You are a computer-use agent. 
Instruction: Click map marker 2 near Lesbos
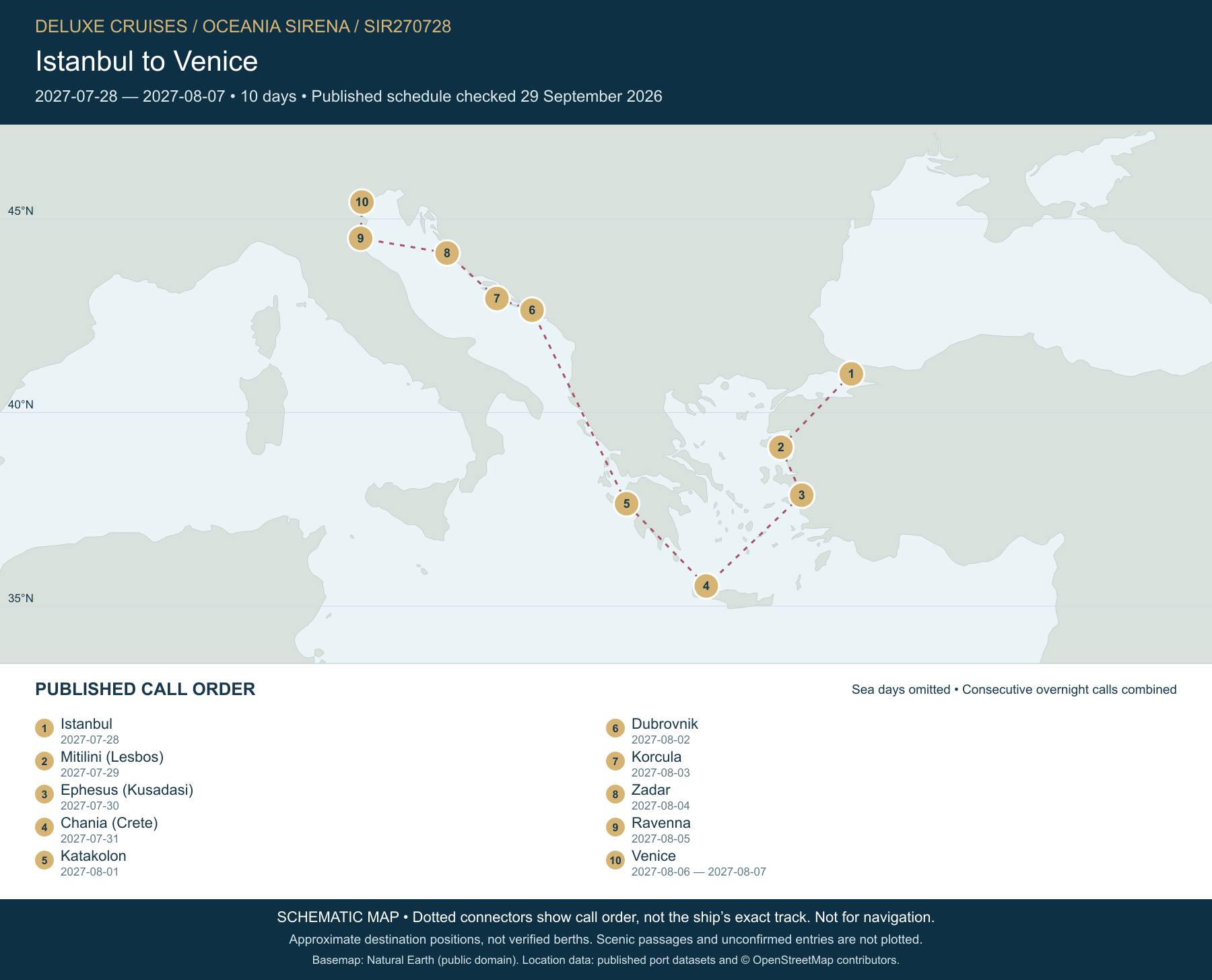tap(780, 447)
